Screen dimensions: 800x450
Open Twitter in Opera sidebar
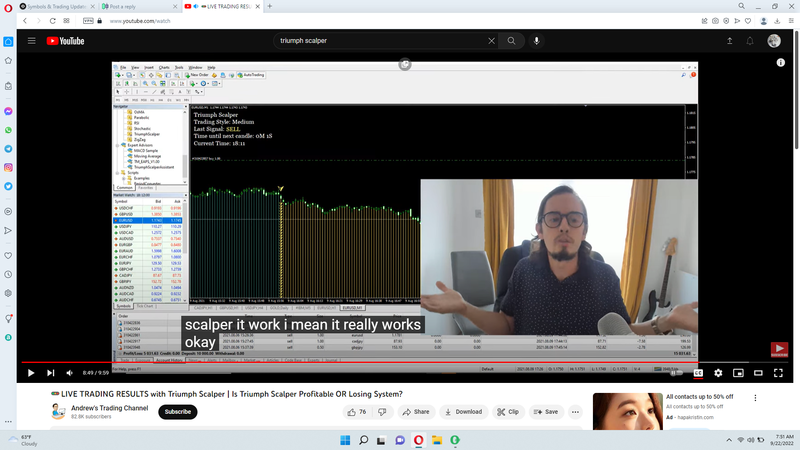pyautogui.click(x=8, y=186)
